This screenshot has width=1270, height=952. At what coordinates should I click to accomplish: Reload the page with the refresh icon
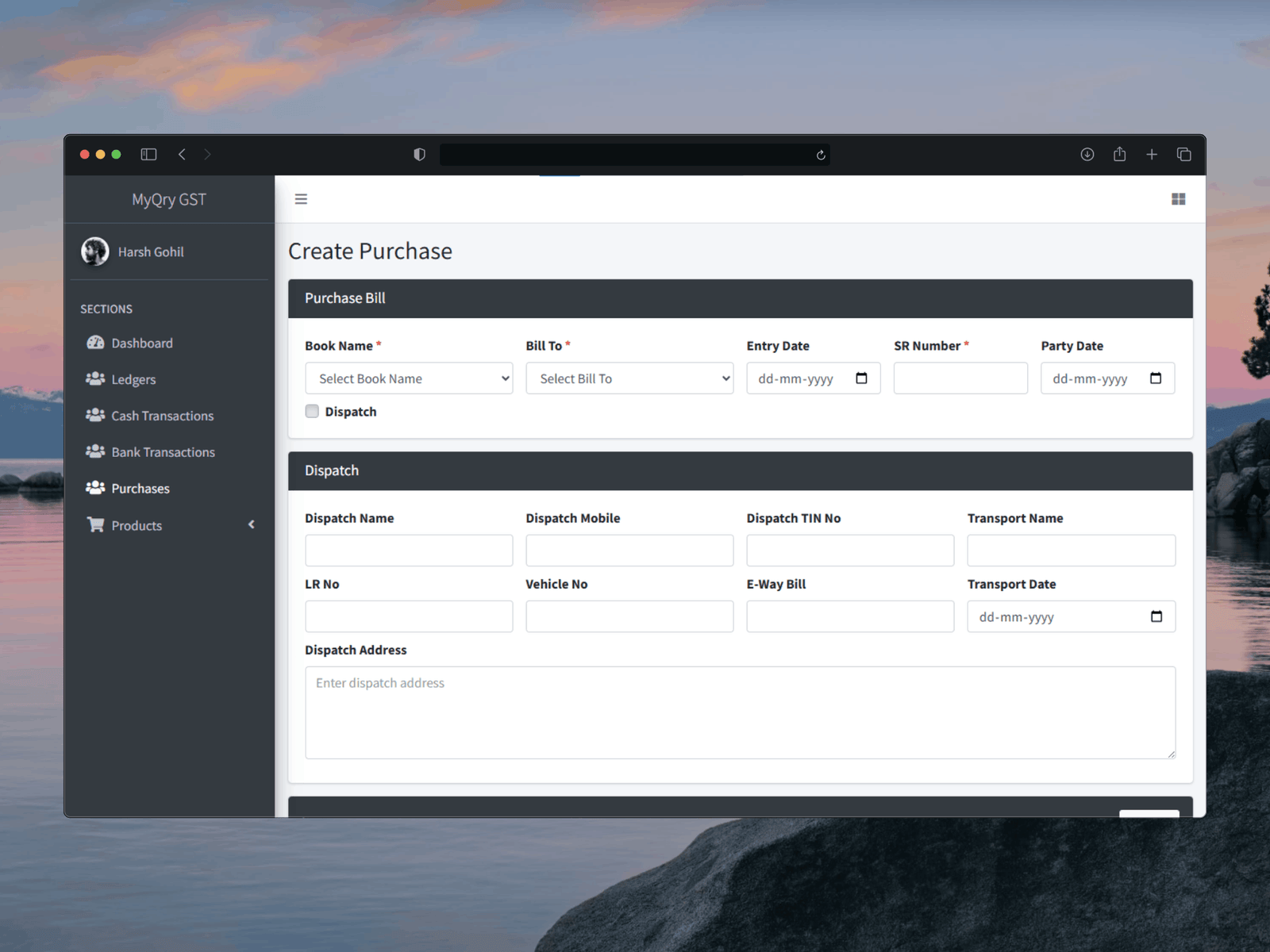tap(821, 155)
